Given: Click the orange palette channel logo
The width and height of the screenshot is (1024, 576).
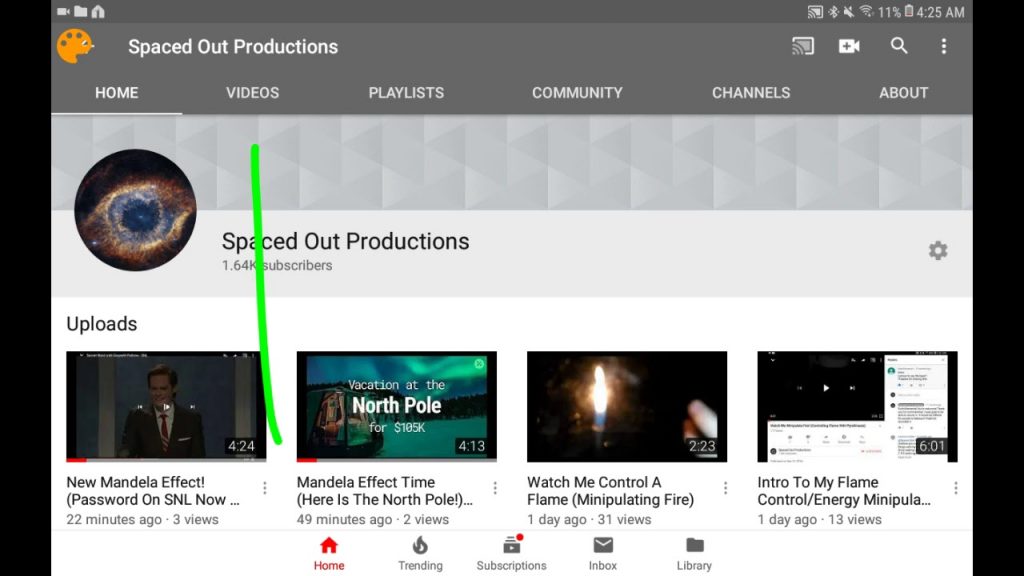Looking at the screenshot, I should tap(74, 46).
